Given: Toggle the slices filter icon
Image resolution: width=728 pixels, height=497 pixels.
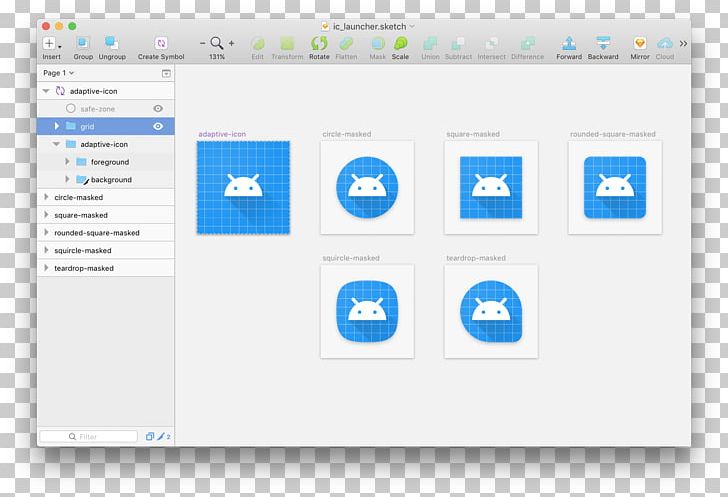Looking at the screenshot, I should point(163,436).
